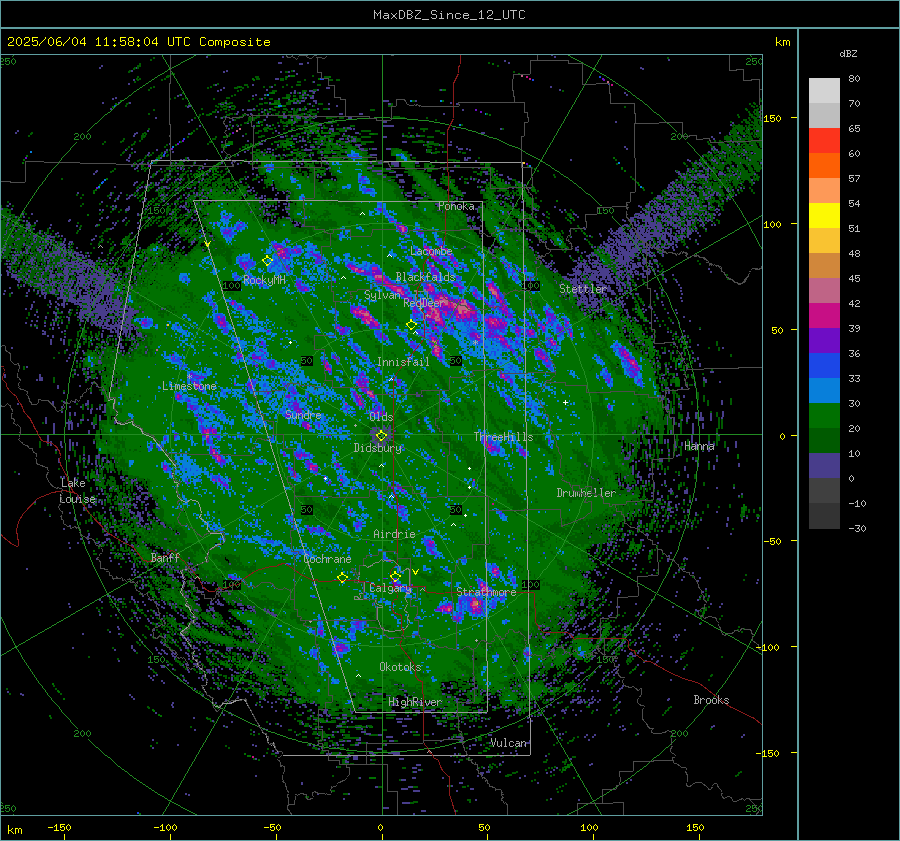Image resolution: width=900 pixels, height=841 pixels.
Task: Click the Okotoks label
Action: click(x=400, y=666)
